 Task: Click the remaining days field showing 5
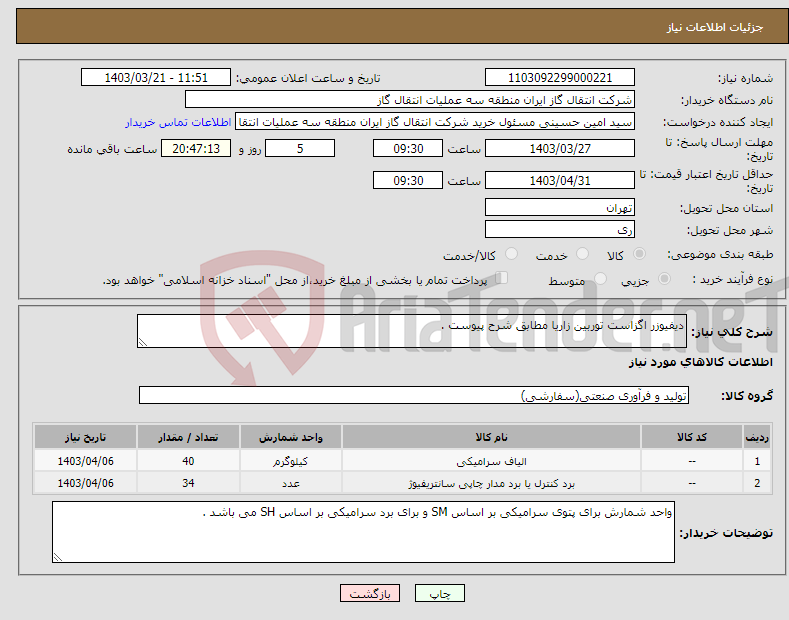pyautogui.click(x=300, y=148)
